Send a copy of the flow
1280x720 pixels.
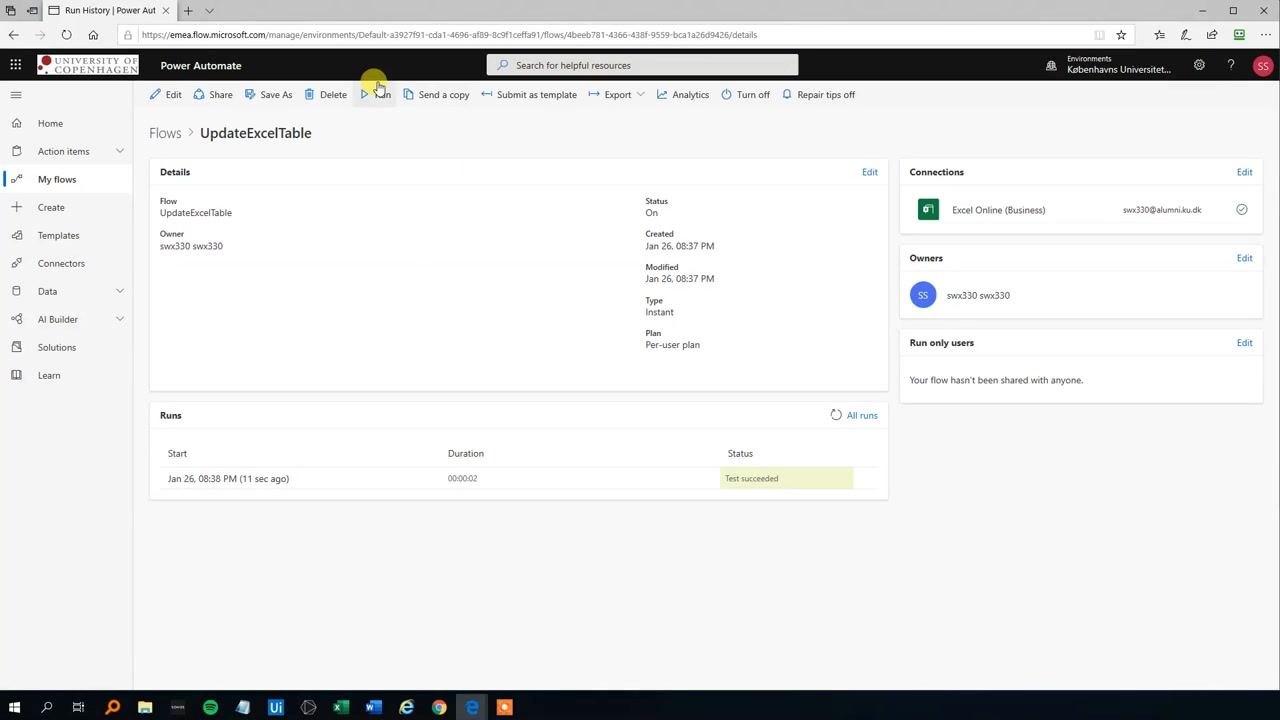[x=436, y=95]
